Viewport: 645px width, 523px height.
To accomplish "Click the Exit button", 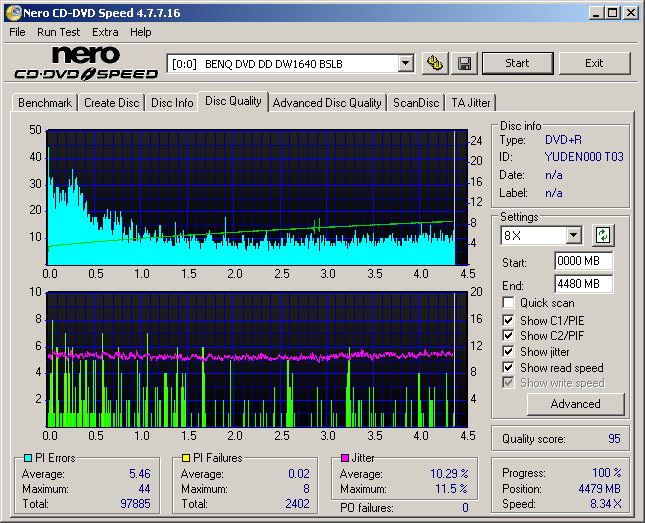I will click(594, 63).
